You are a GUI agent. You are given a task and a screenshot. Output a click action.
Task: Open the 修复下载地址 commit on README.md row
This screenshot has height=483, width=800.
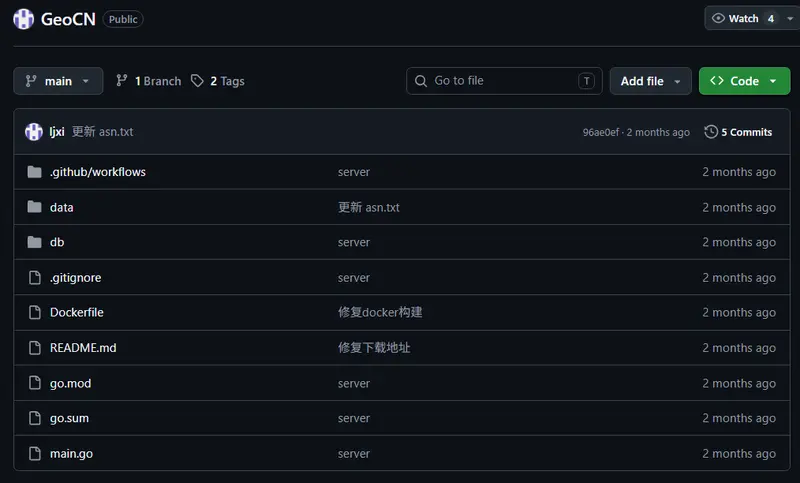(373, 348)
